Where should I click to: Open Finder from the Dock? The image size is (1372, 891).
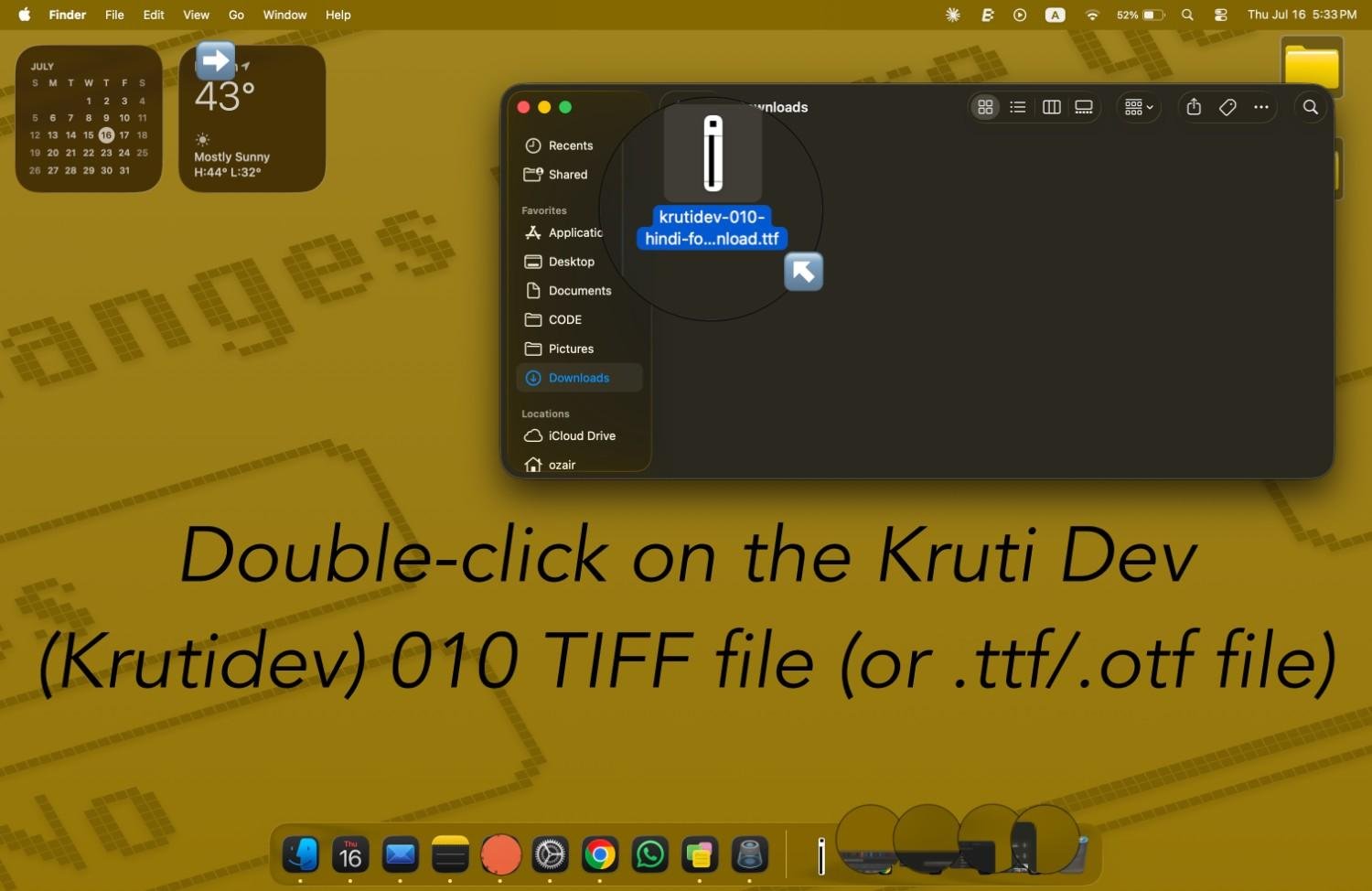click(301, 854)
